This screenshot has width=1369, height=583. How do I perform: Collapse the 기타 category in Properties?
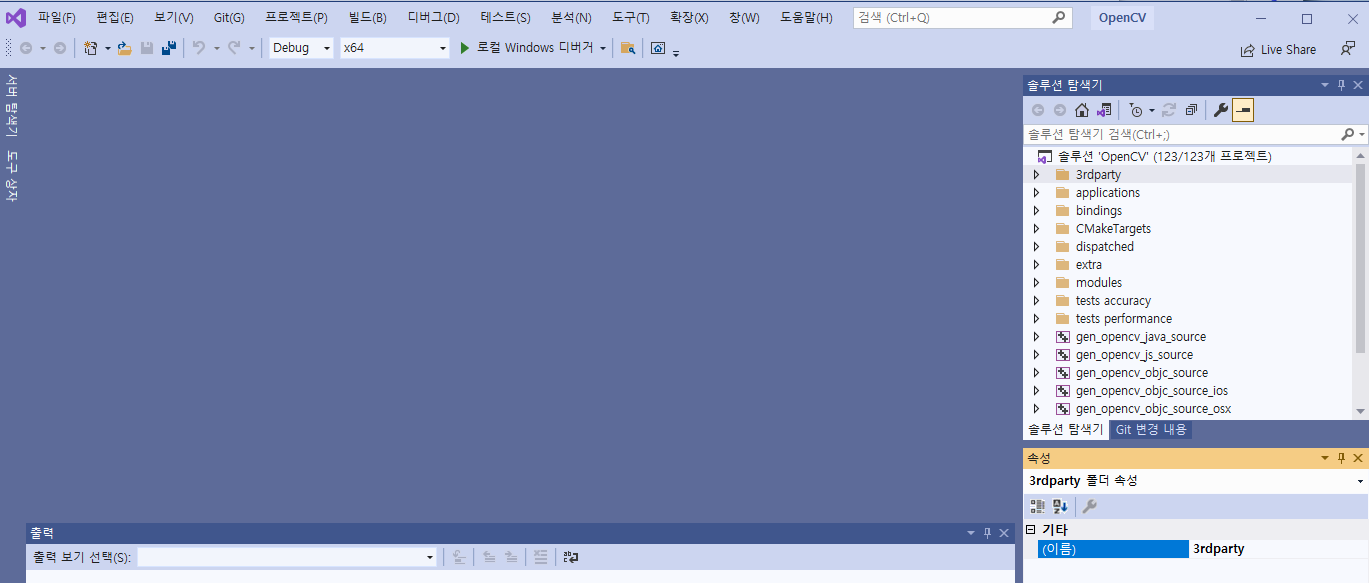tap(1031, 530)
